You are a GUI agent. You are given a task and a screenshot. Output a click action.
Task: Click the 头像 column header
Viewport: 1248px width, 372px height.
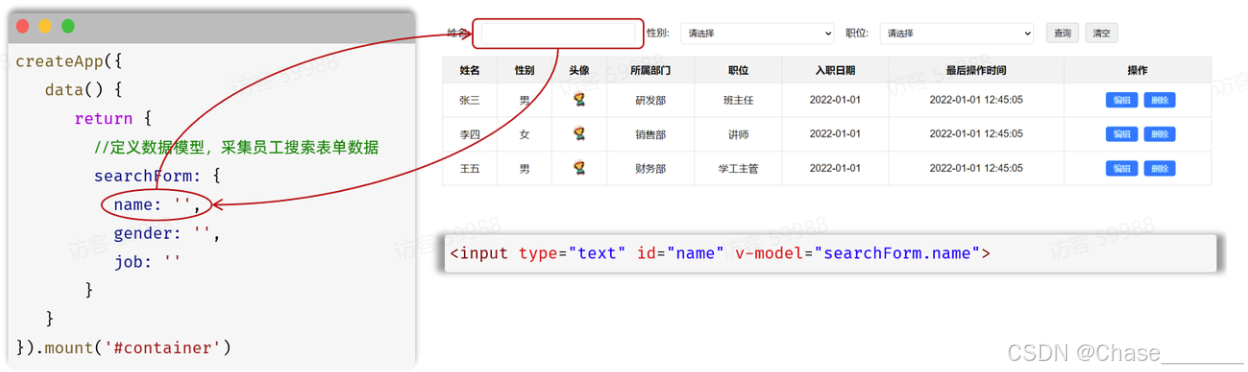[579, 70]
